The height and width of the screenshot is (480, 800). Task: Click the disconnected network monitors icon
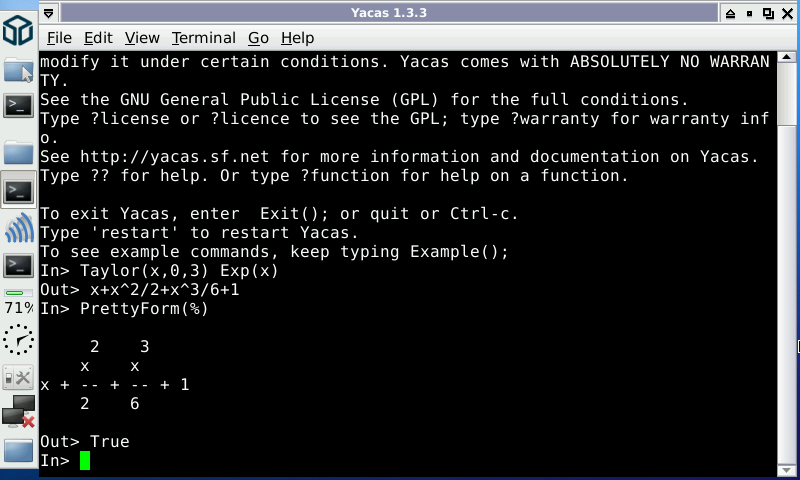point(18,412)
